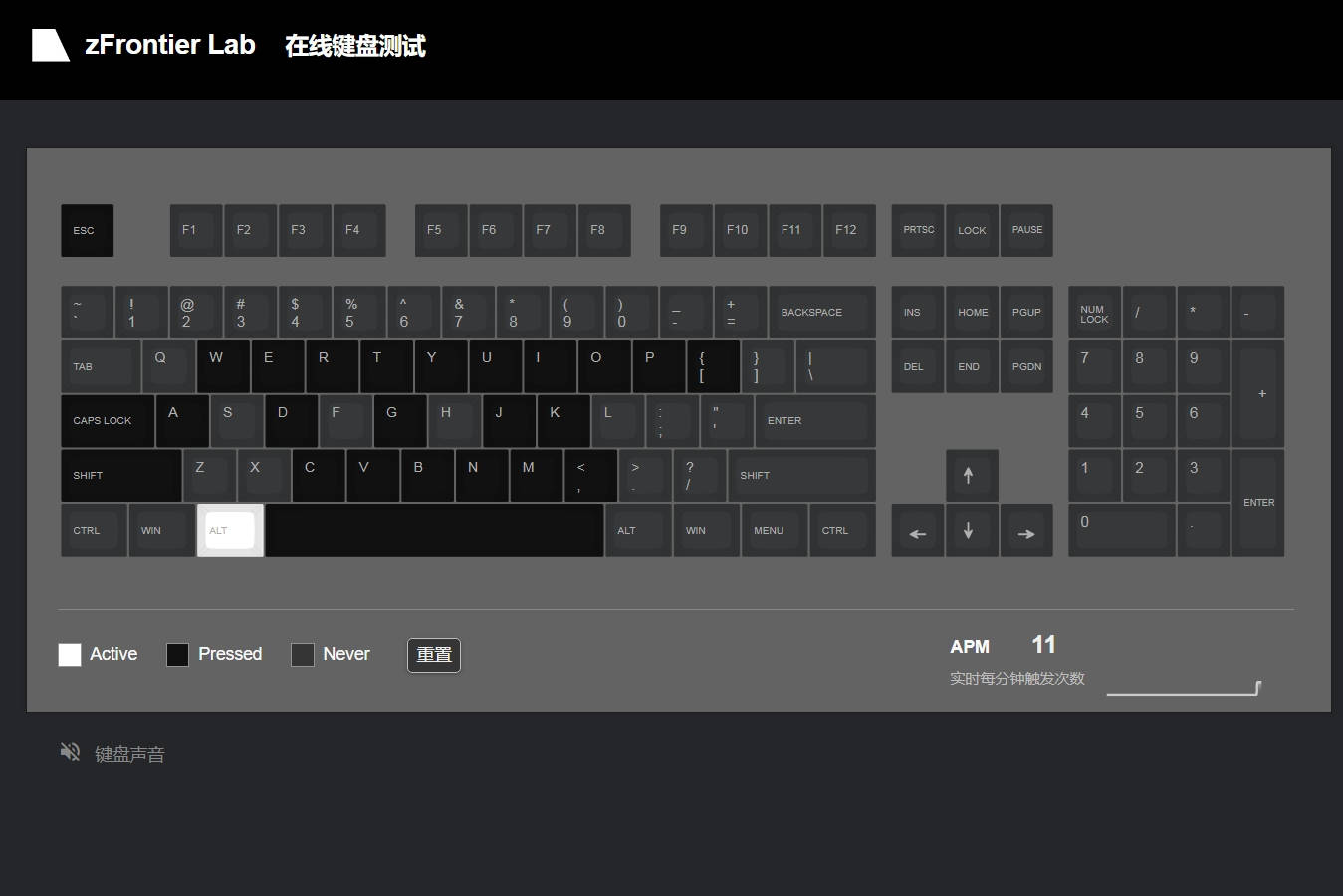
Task: Click the BACKSPACE key
Action: (x=822, y=313)
